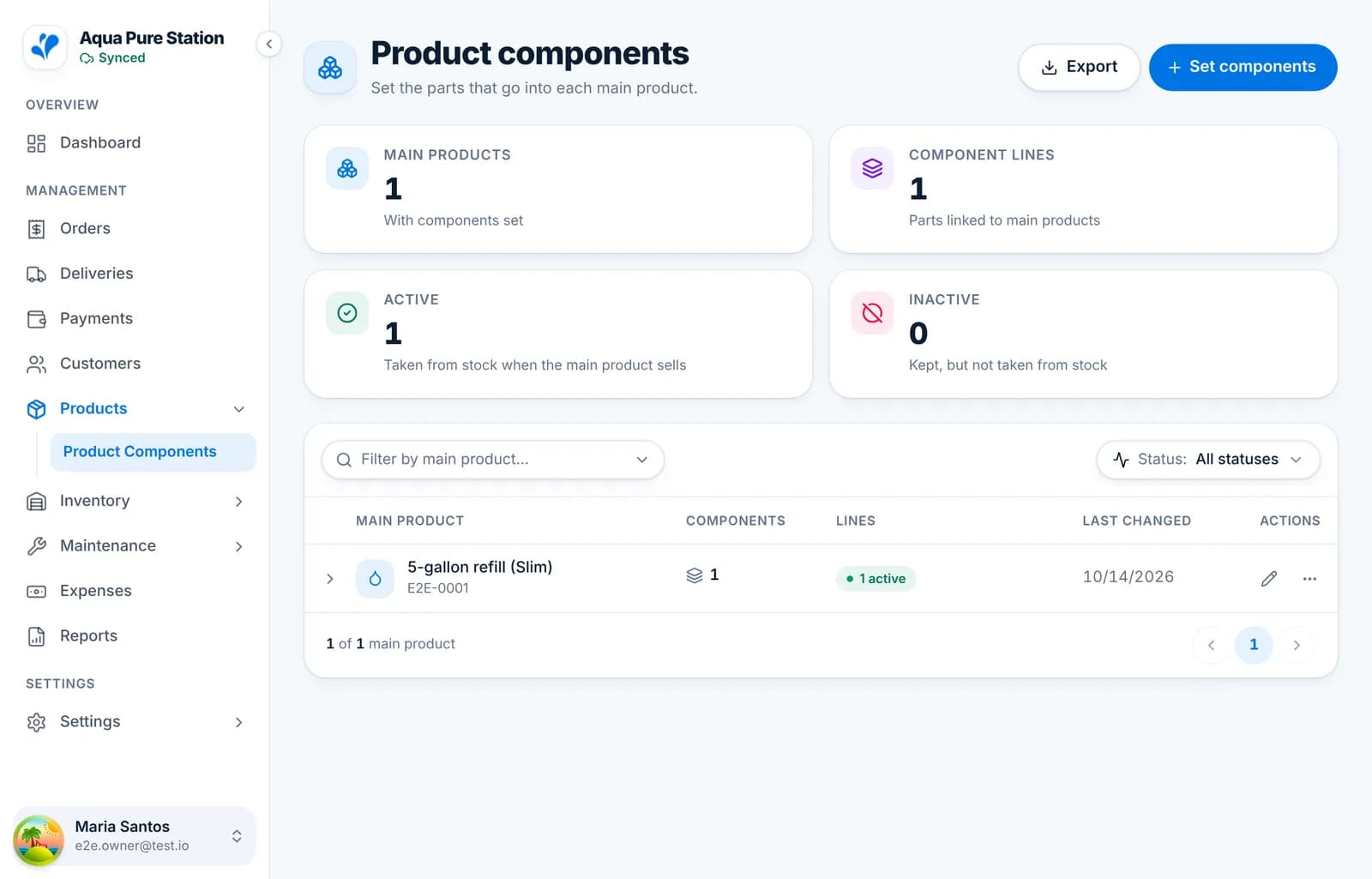1372x879 pixels.
Task: Click the Set components button
Action: click(1243, 67)
